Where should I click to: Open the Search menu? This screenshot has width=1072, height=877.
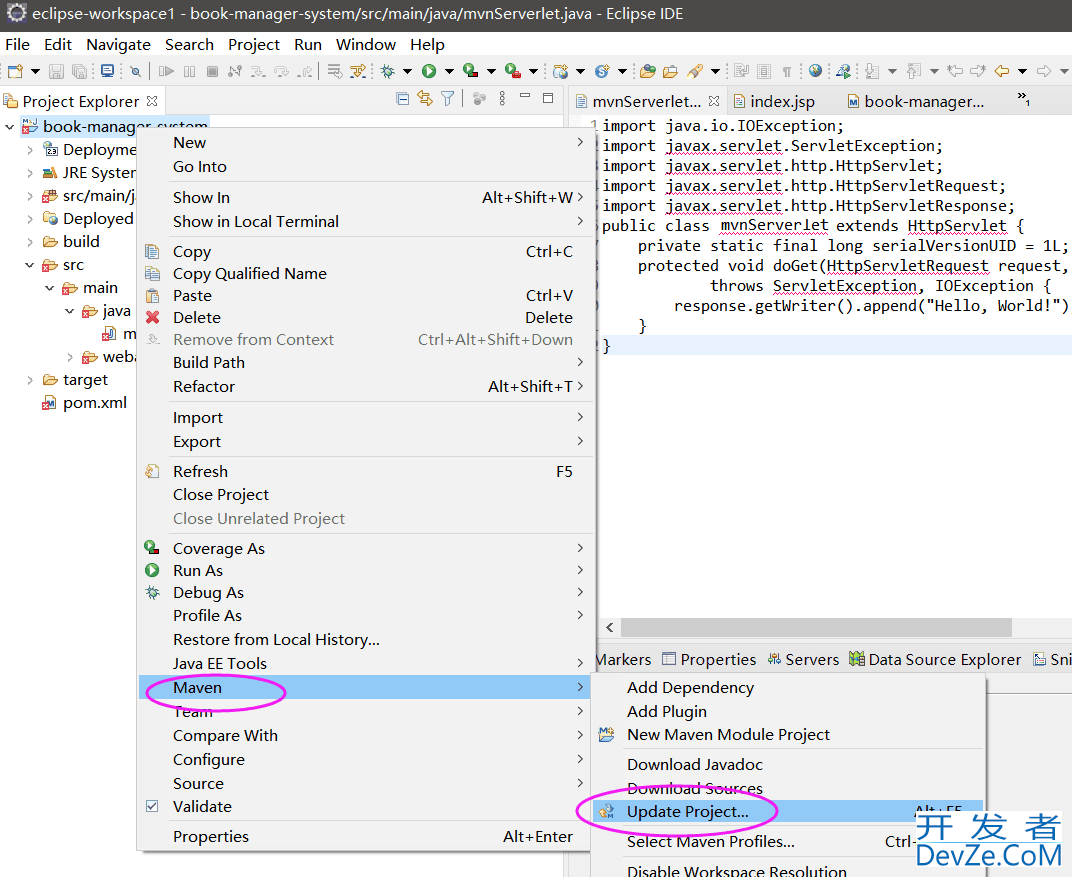(x=189, y=44)
